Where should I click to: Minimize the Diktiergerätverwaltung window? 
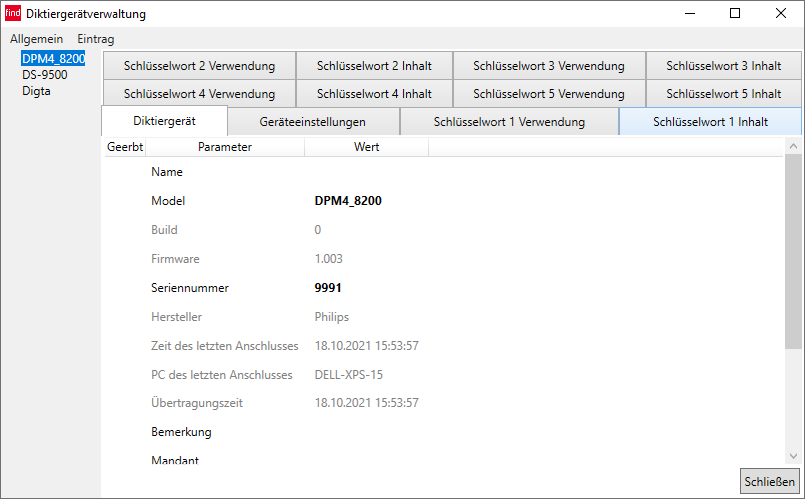pyautogui.click(x=690, y=13)
